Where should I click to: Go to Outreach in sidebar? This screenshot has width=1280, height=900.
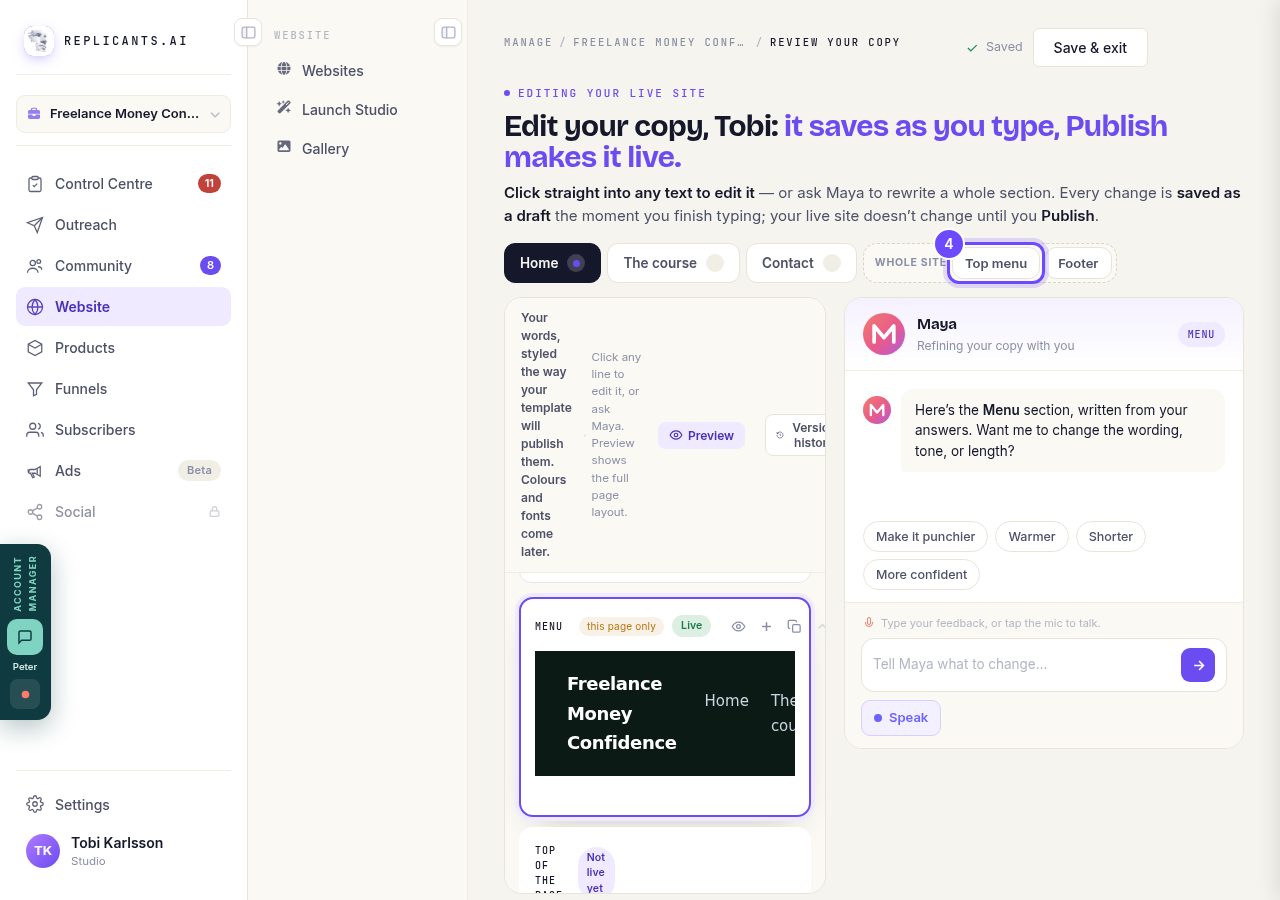pyautogui.click(x=123, y=225)
